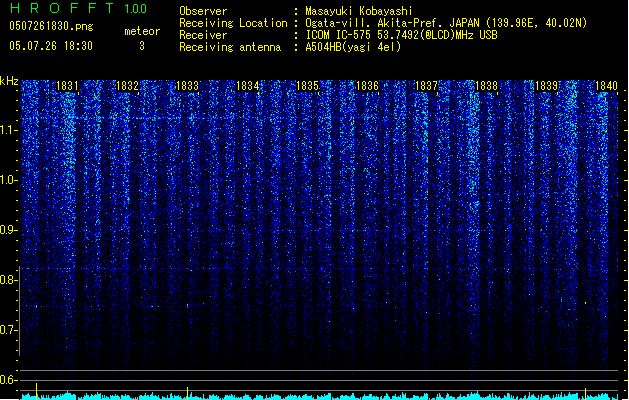Image resolution: width=629 pixels, height=400 pixels.
Task: Select the Ogata-vill. Akita-Pref. JAPAN location text
Action: (446, 23)
